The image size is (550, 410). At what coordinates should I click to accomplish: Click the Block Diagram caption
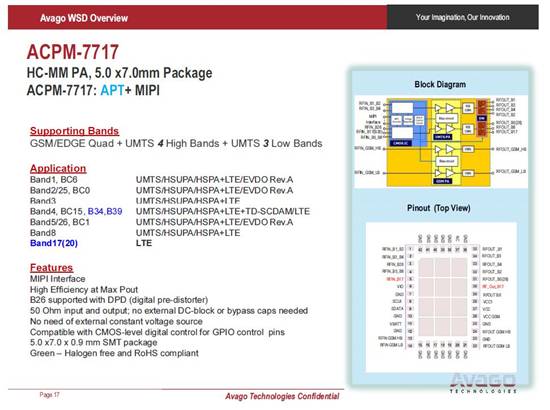pos(440,85)
